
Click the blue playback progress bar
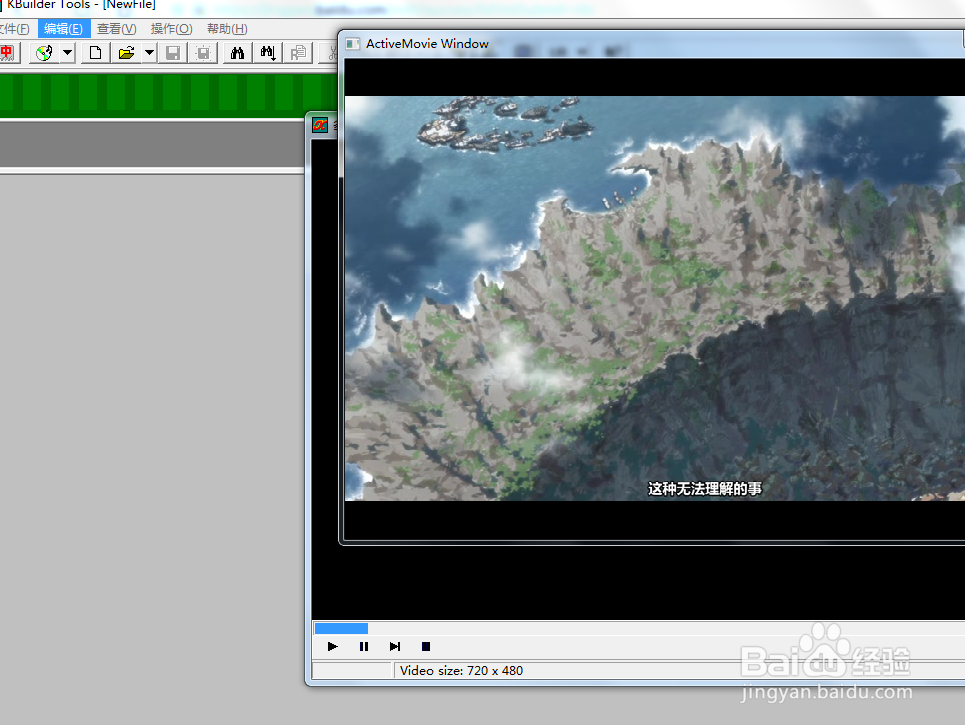click(341, 628)
